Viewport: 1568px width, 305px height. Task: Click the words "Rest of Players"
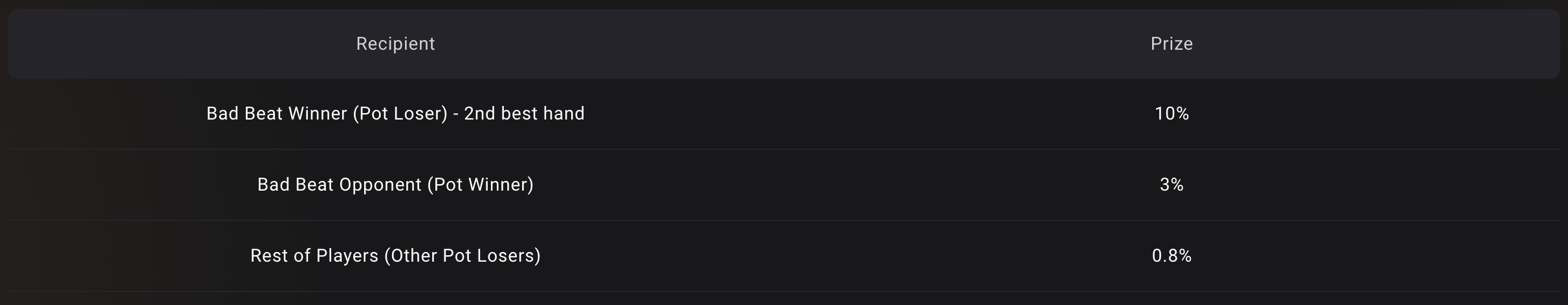(314, 256)
